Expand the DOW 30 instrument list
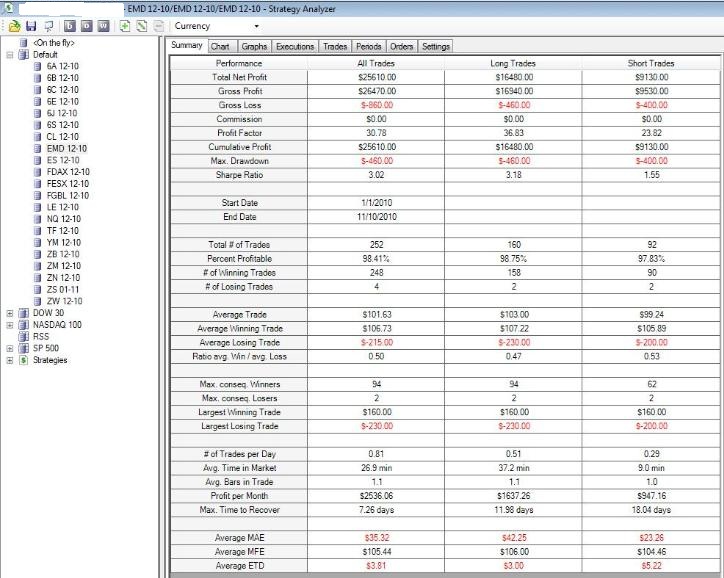Image resolution: width=724 pixels, height=578 pixels. tap(10, 313)
